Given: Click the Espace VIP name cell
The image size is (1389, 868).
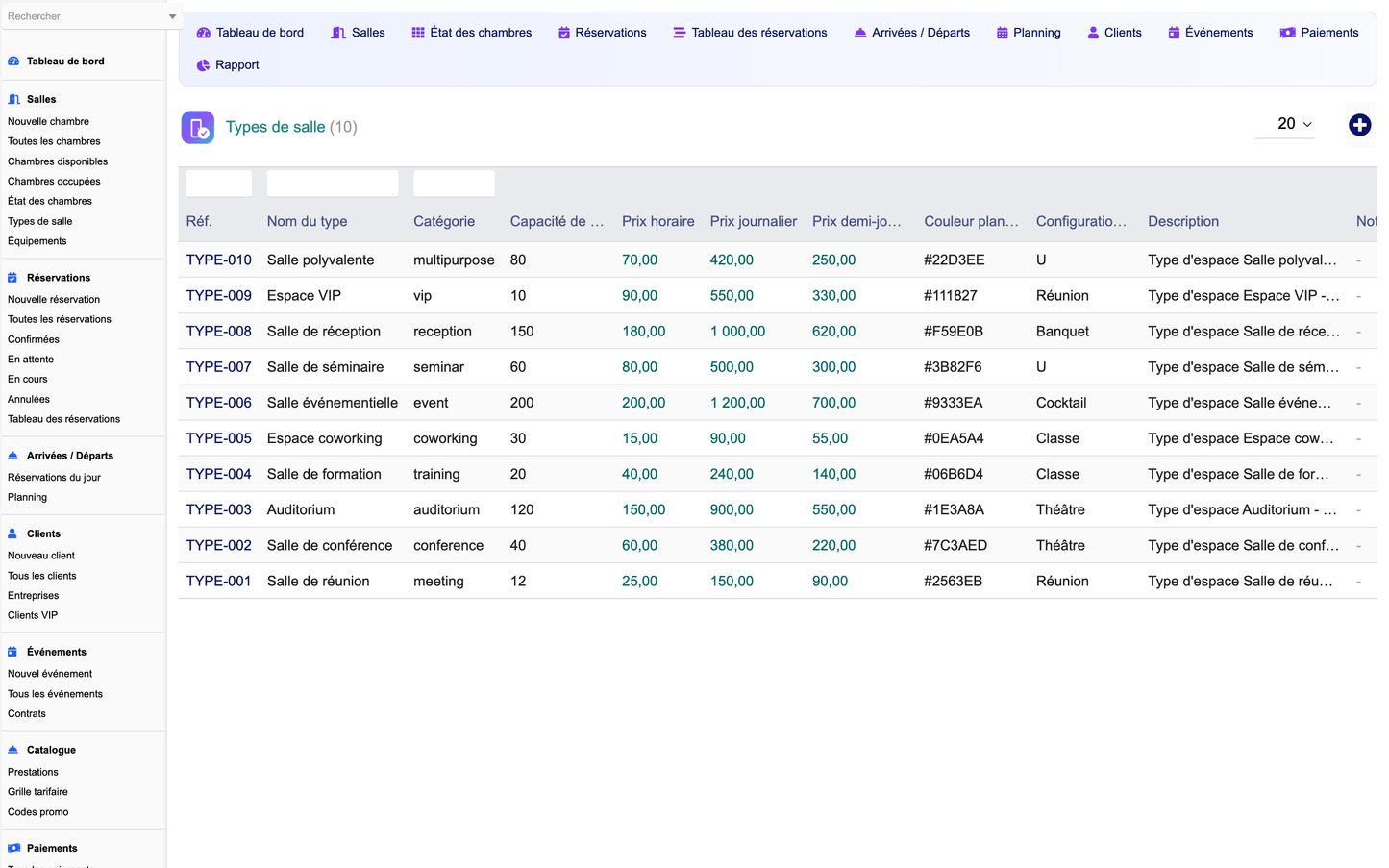Looking at the screenshot, I should pyautogui.click(x=304, y=296).
